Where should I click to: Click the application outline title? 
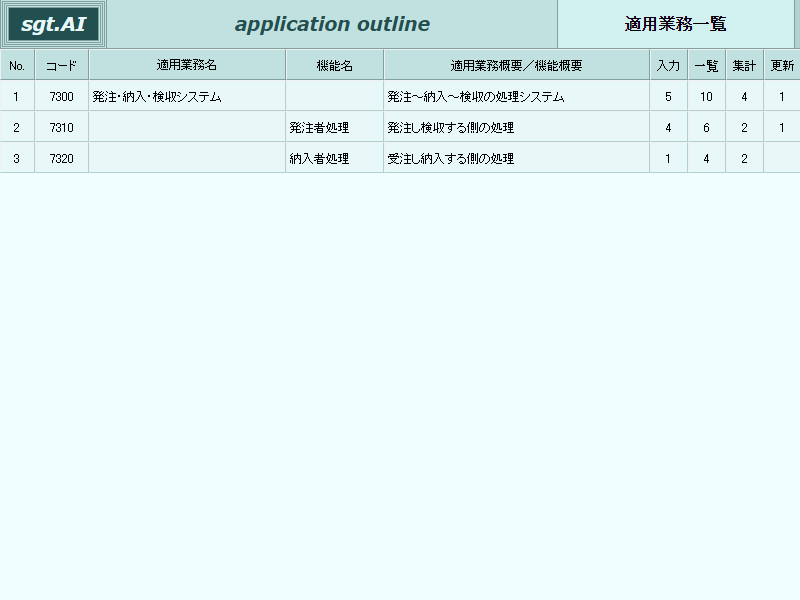[332, 24]
